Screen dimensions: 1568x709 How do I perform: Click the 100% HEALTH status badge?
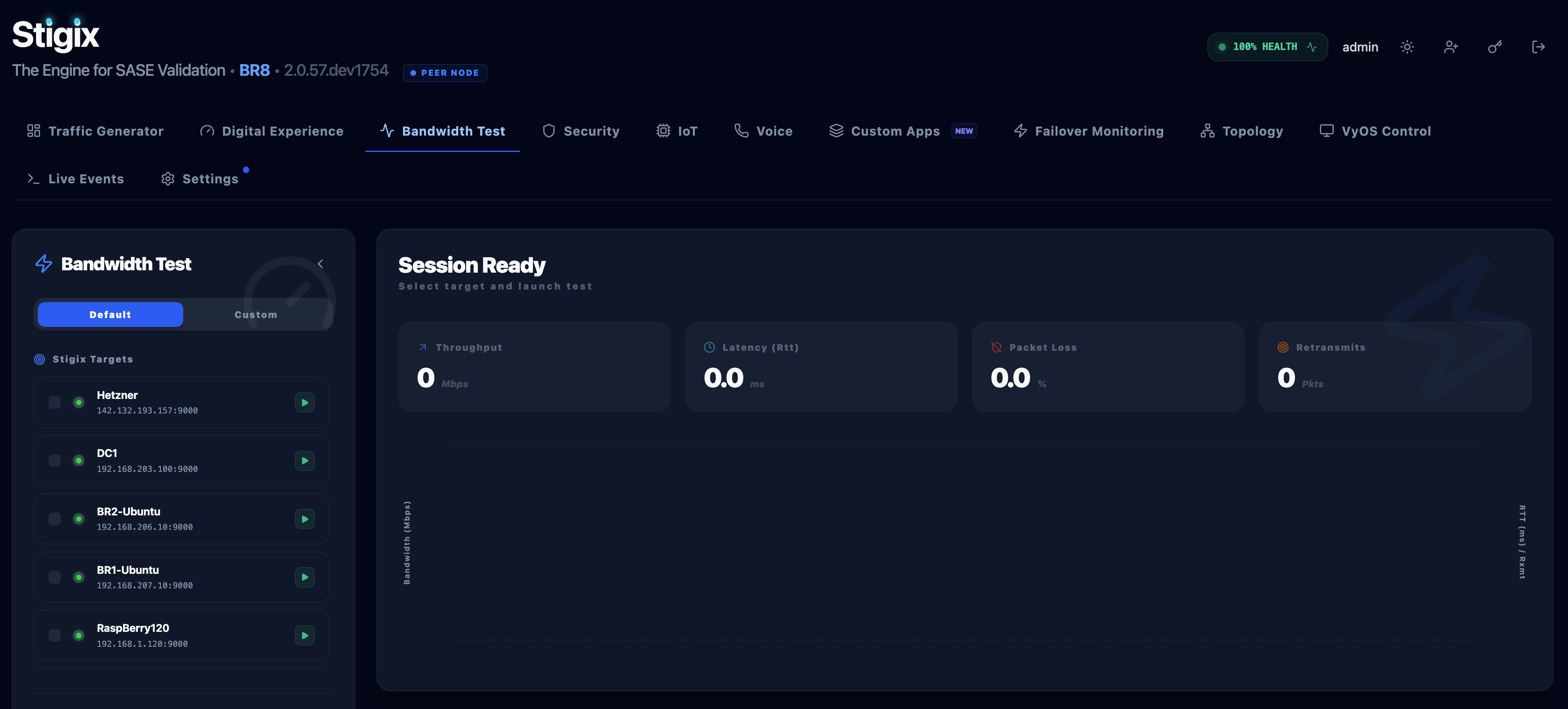pyautogui.click(x=1267, y=47)
